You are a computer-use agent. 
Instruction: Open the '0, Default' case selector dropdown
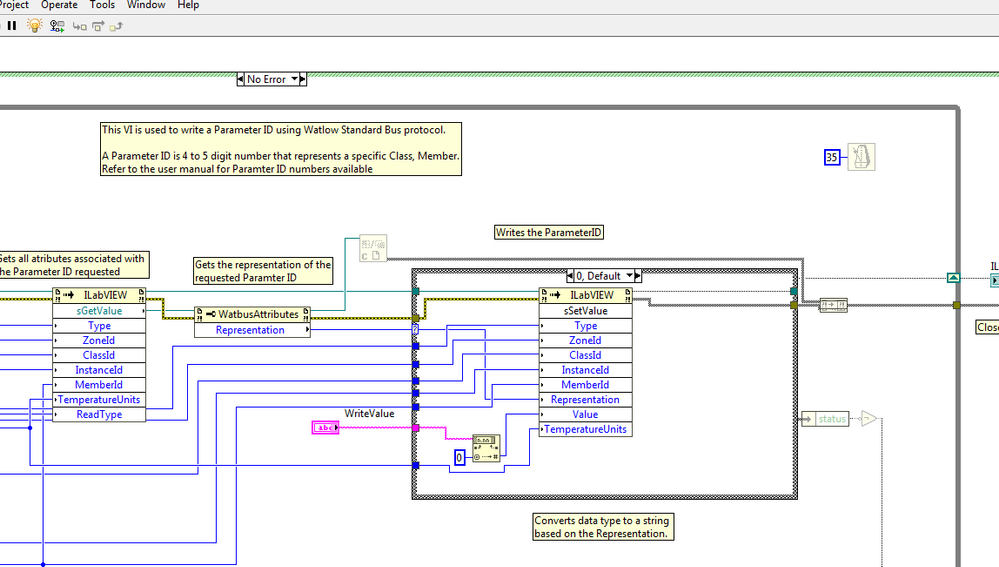tap(629, 276)
